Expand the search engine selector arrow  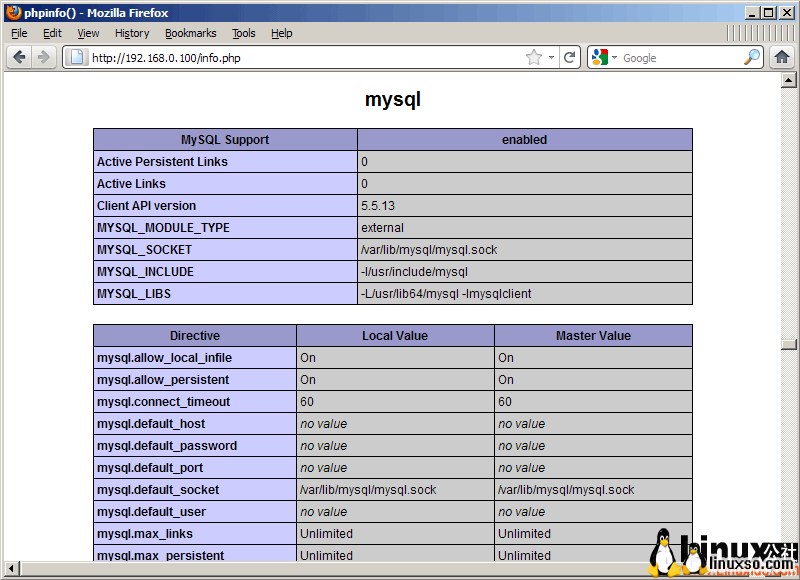[x=614, y=57]
